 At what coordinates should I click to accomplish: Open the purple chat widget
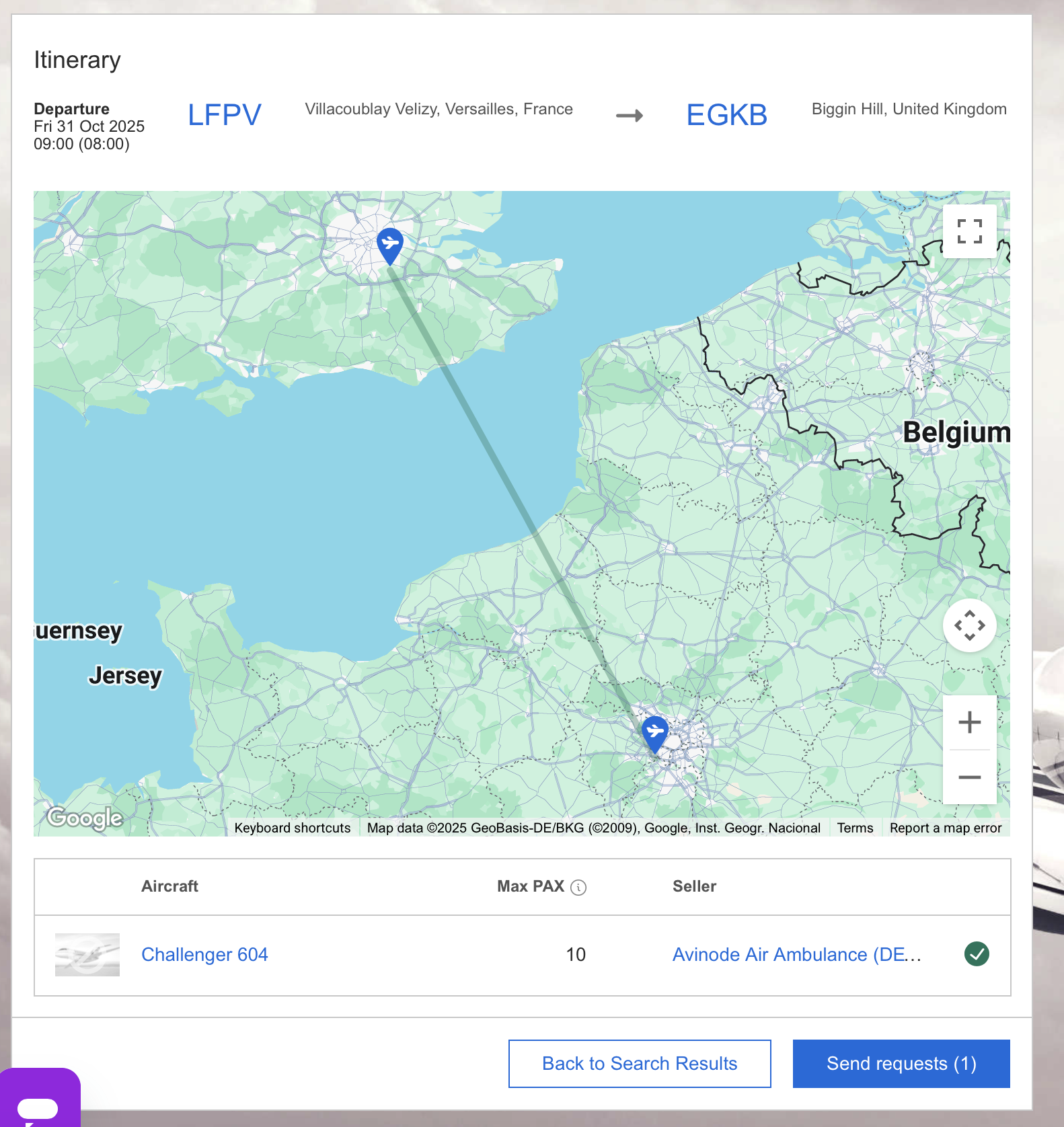coord(38,1101)
